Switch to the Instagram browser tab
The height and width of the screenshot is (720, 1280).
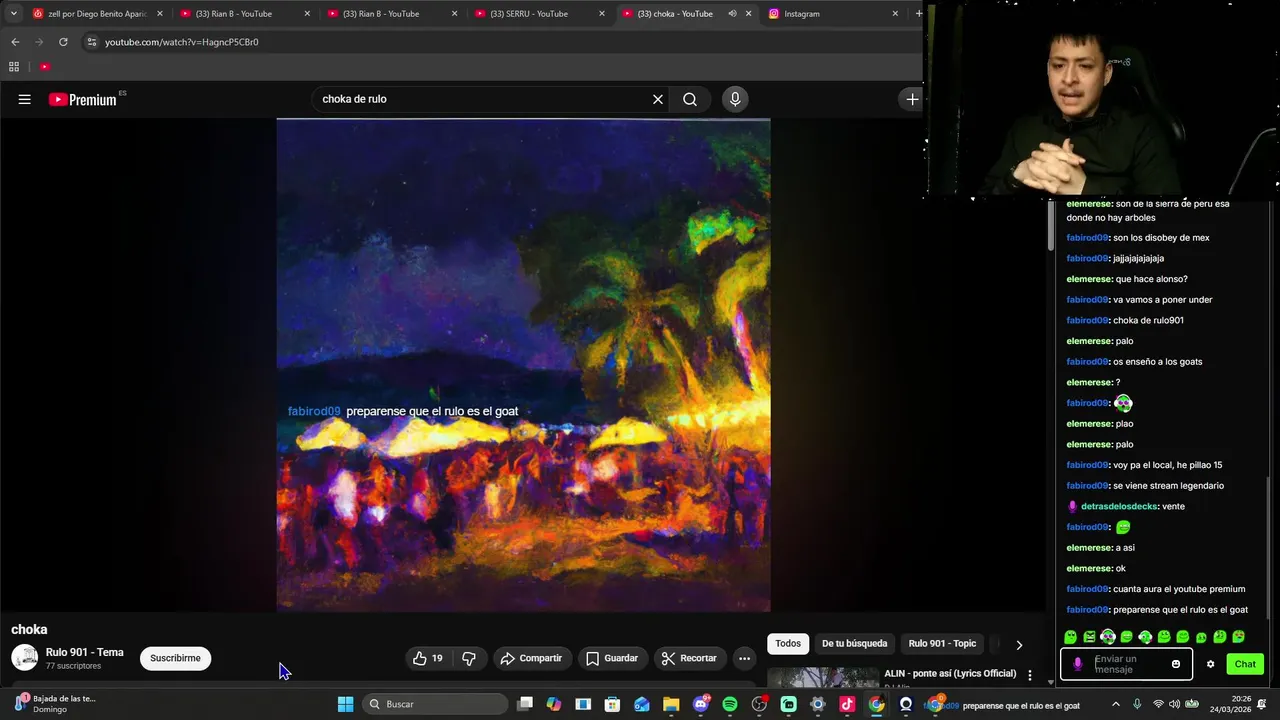(x=834, y=14)
